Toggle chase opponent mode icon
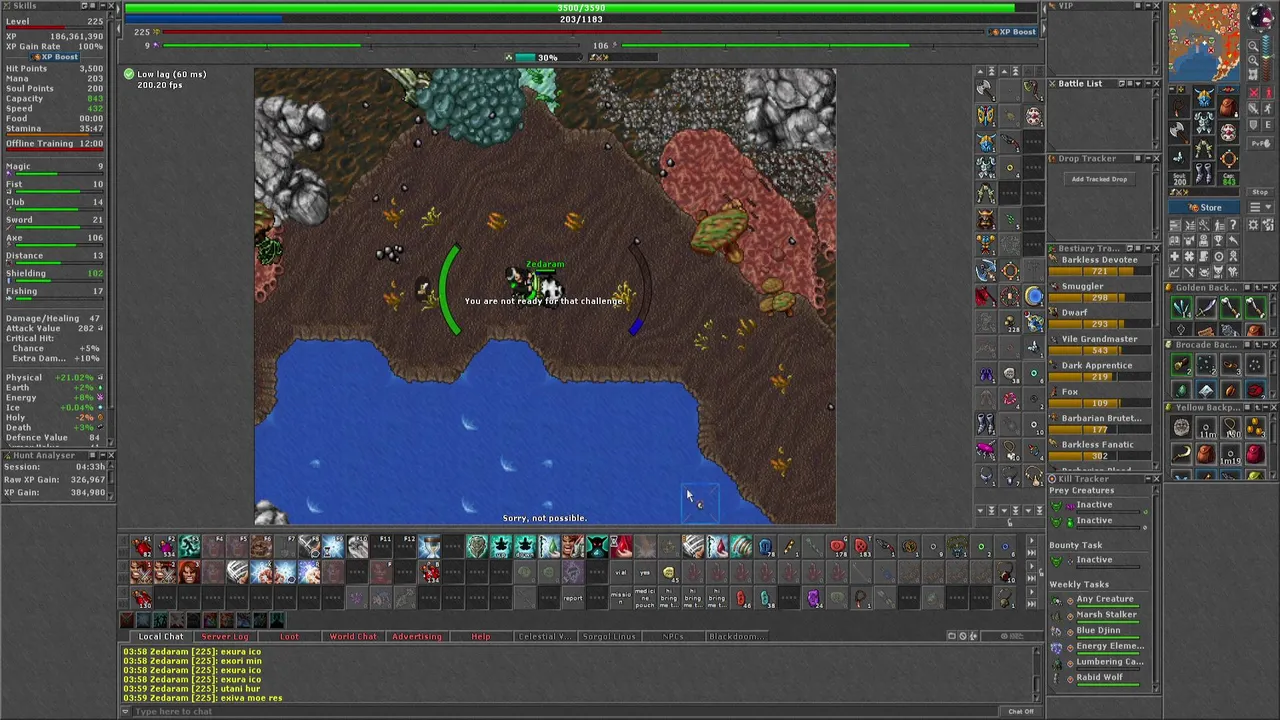 (1268, 108)
